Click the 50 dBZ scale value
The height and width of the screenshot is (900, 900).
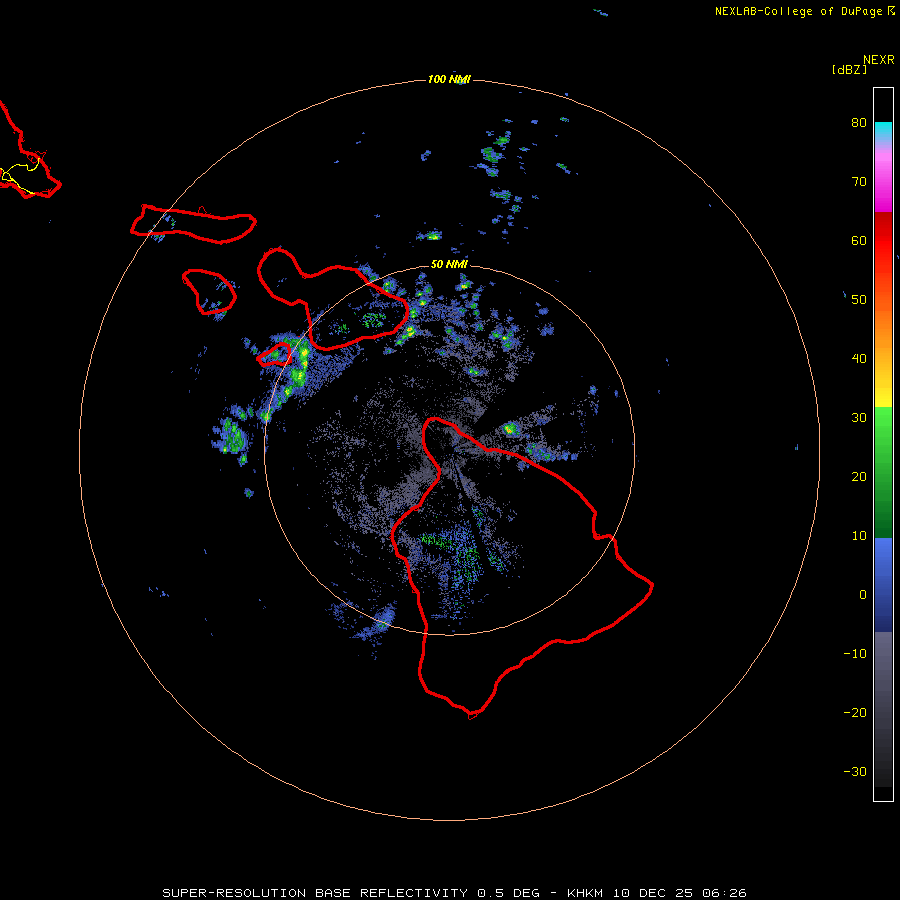click(859, 300)
